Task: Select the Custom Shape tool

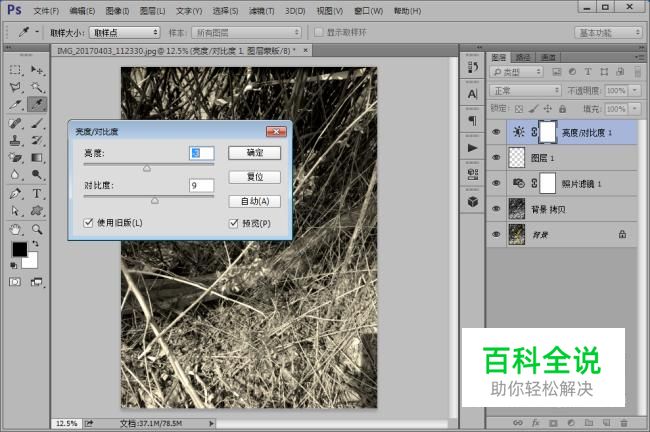Action: pos(37,211)
